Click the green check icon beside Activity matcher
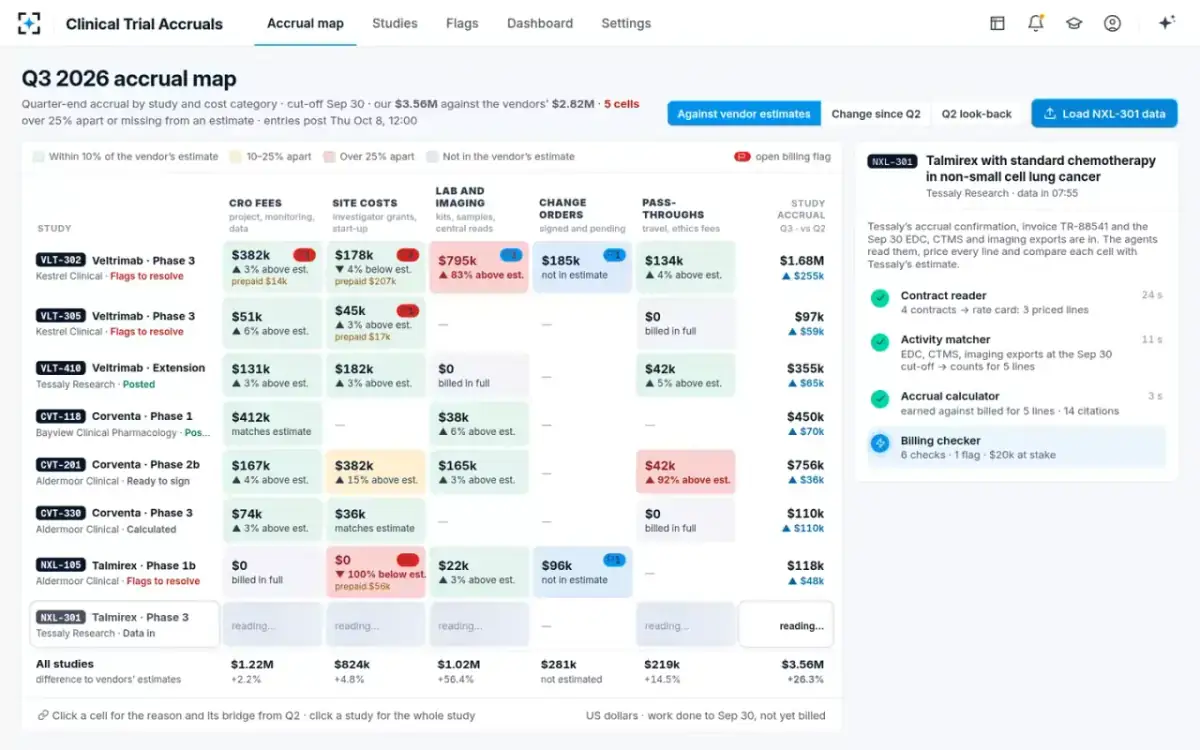This screenshot has width=1200, height=750. (x=880, y=342)
